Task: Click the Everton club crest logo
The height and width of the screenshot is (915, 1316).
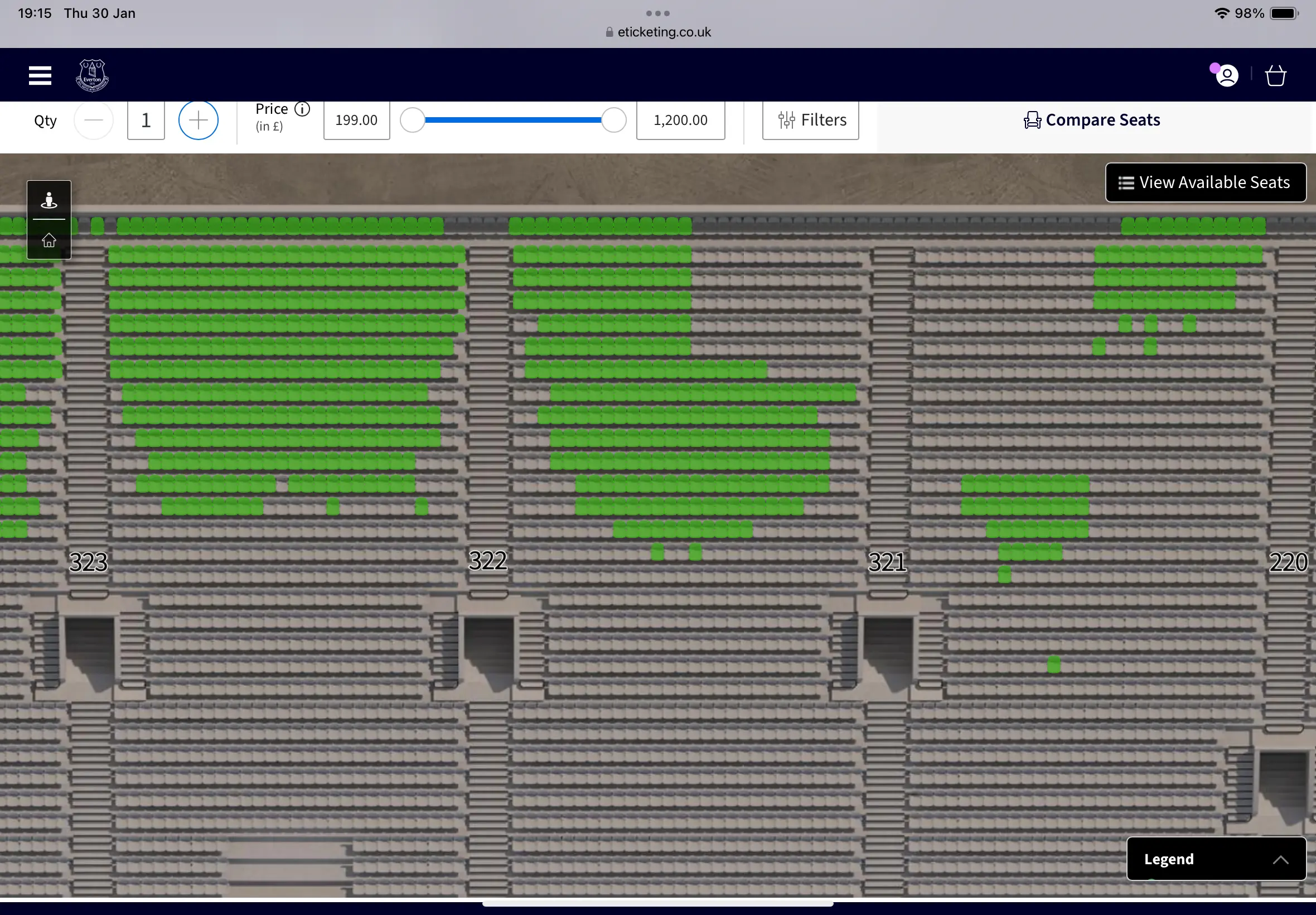Action: [x=92, y=76]
